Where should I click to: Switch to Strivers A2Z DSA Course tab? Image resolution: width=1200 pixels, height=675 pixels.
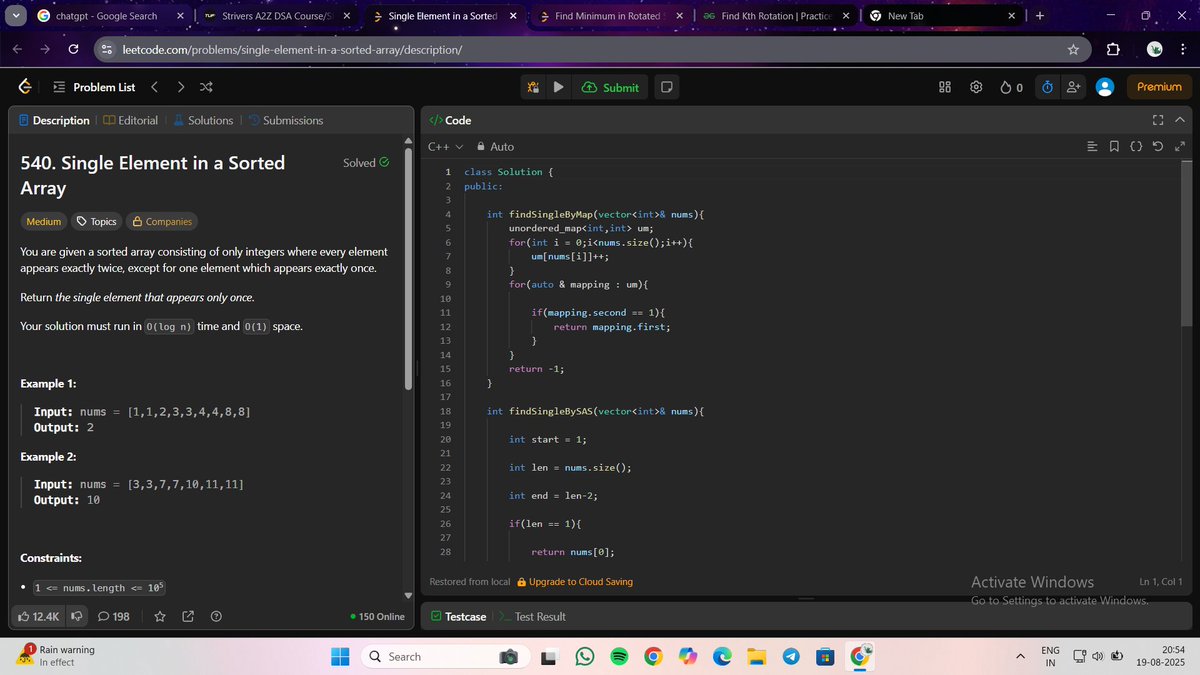pyautogui.click(x=275, y=16)
